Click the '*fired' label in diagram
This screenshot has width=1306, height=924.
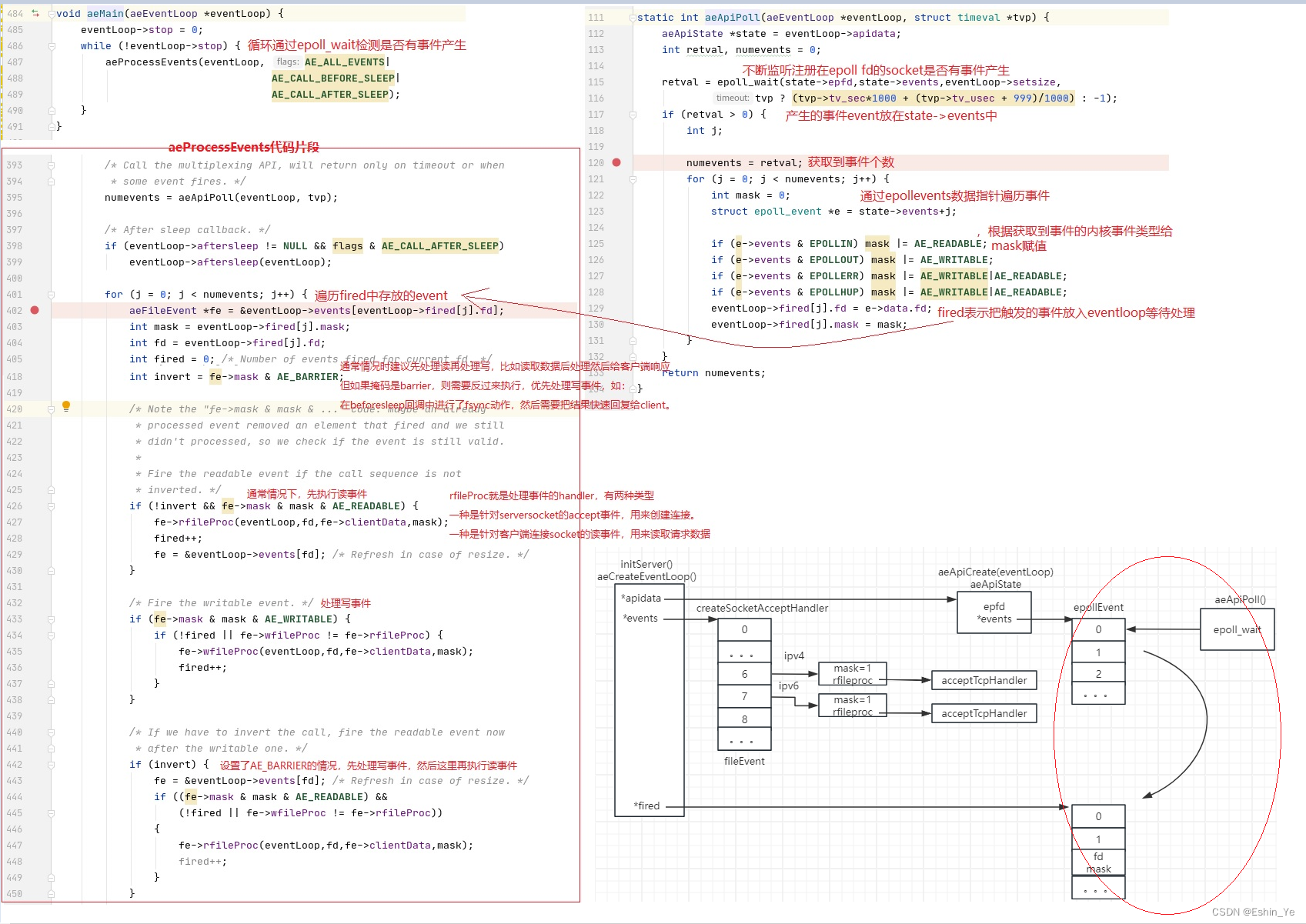[647, 806]
